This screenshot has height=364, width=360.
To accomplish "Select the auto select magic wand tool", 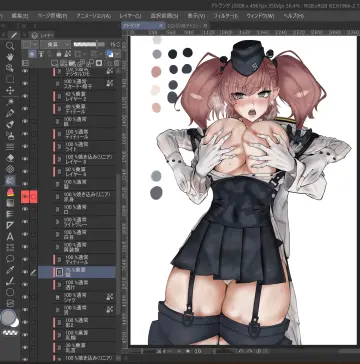I will click(10, 102).
